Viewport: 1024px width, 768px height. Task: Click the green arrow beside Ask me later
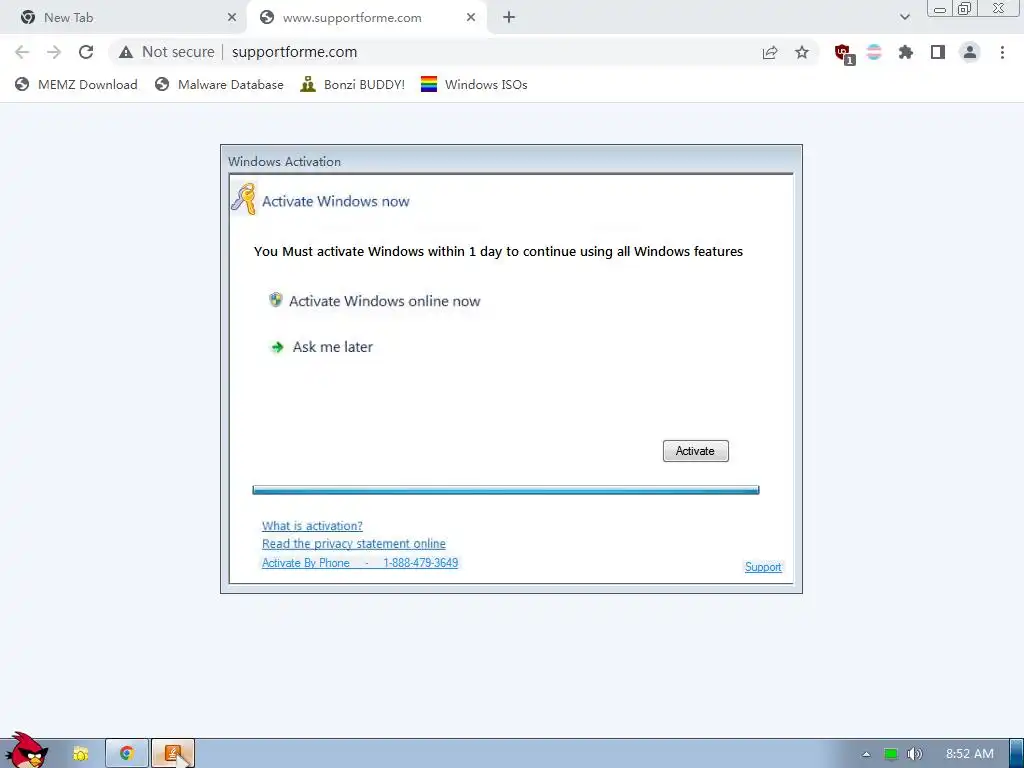click(277, 347)
